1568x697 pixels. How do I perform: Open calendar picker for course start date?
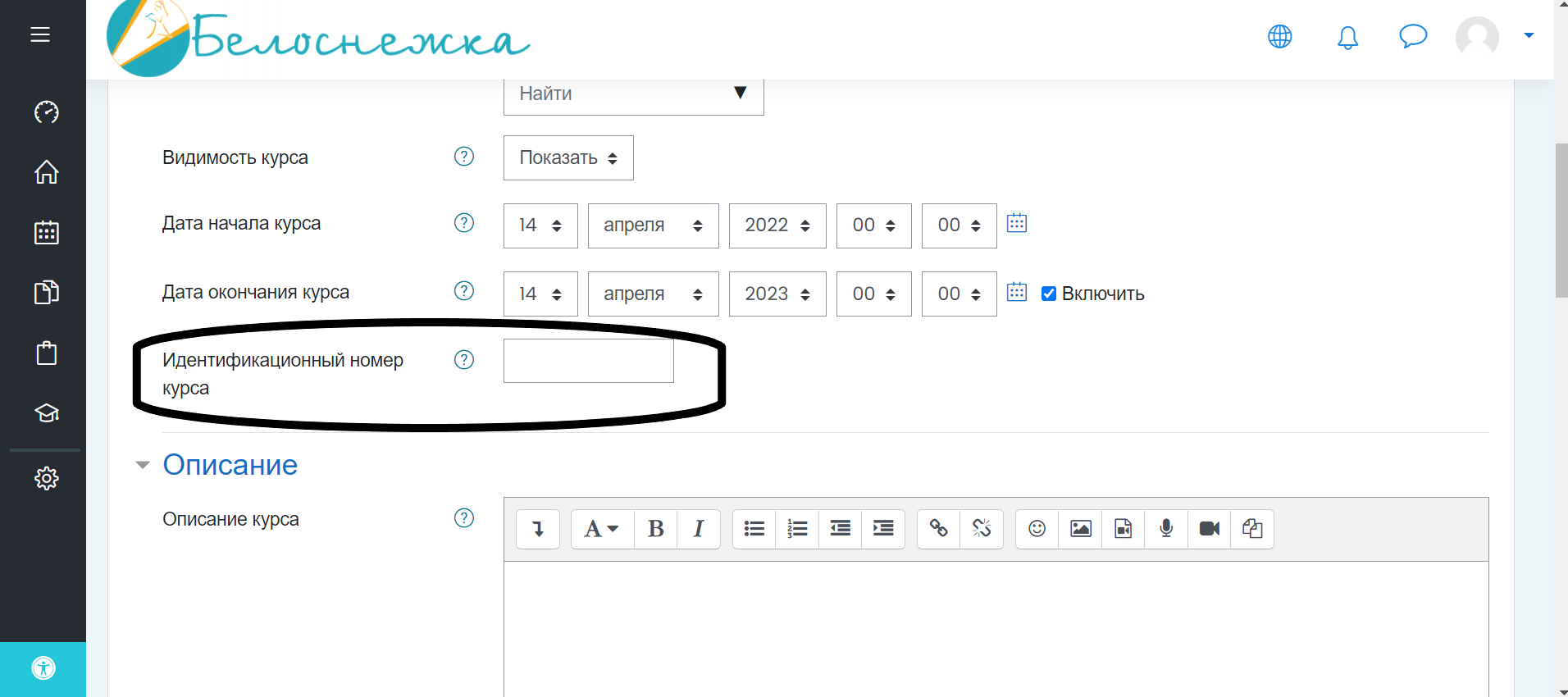pyautogui.click(x=1017, y=223)
